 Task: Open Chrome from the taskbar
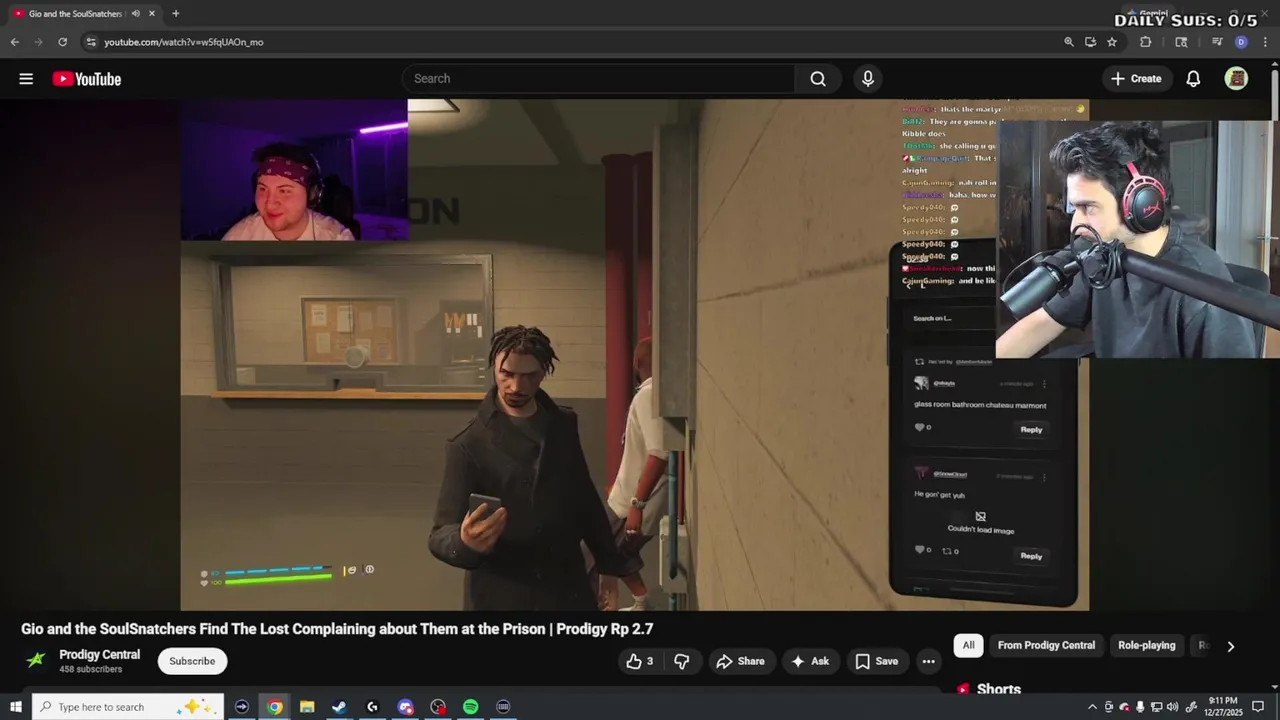(274, 707)
